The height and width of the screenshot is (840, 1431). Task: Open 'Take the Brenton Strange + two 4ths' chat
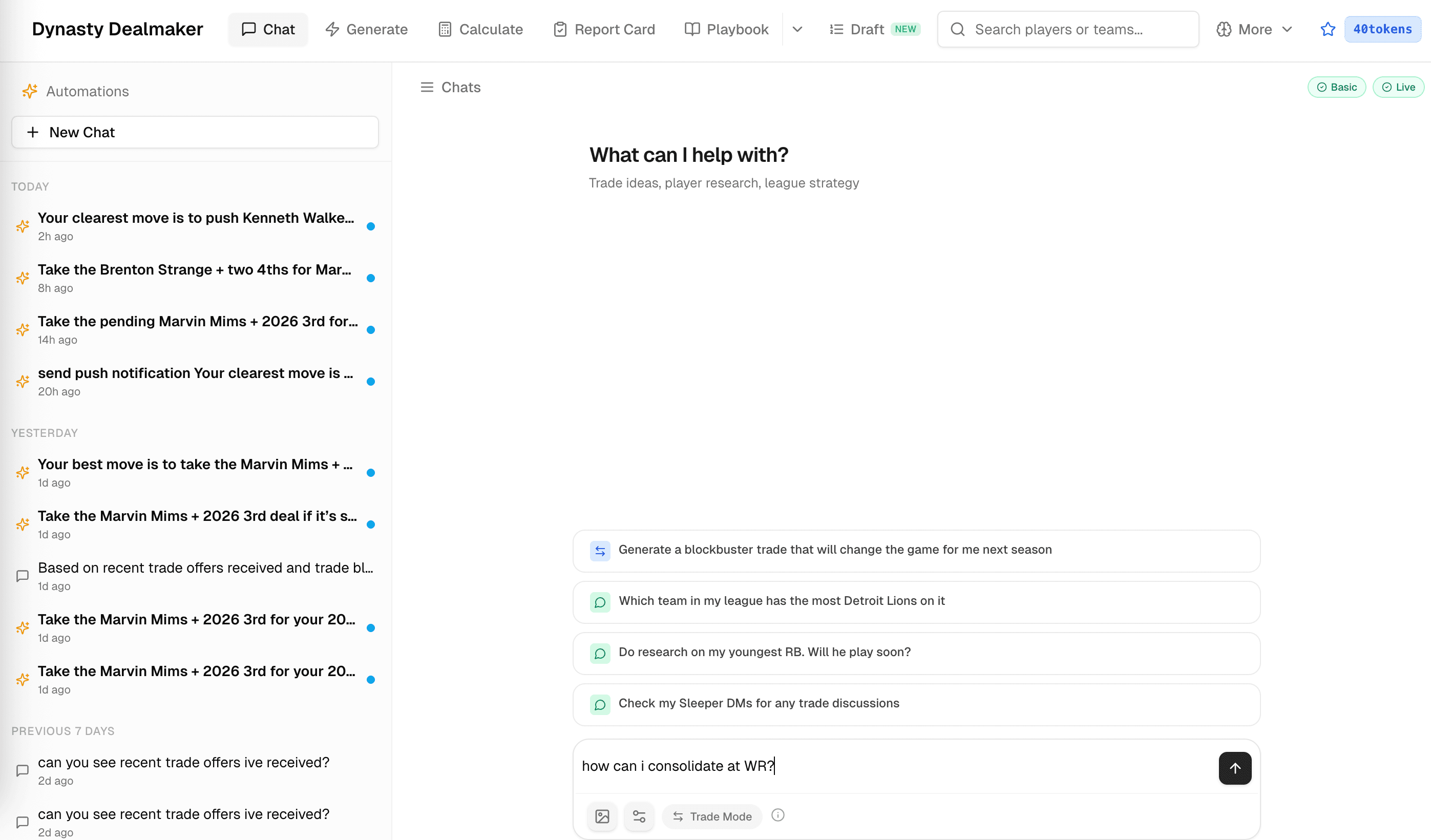[x=195, y=278]
